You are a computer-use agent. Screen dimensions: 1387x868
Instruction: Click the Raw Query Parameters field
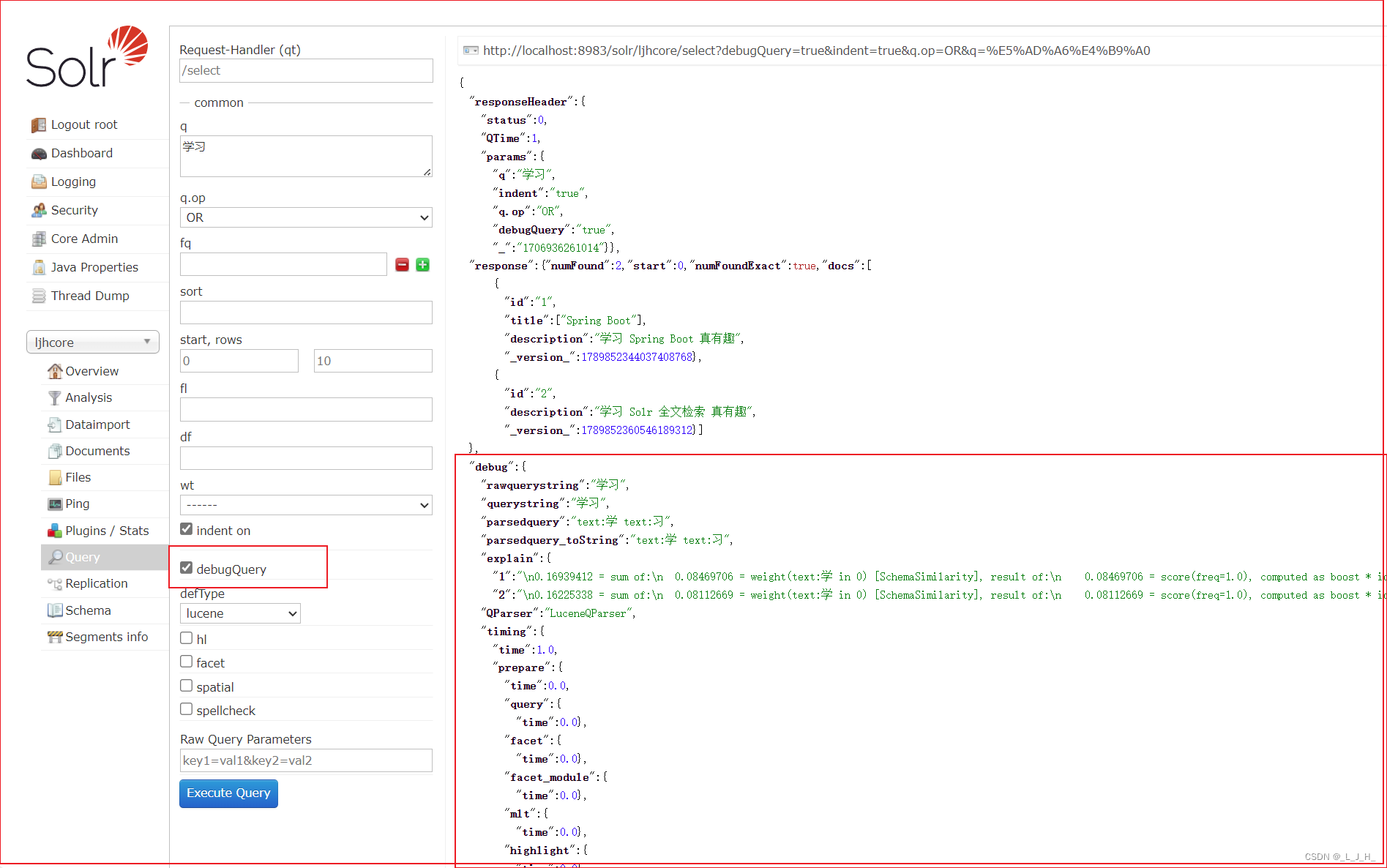tap(306, 760)
